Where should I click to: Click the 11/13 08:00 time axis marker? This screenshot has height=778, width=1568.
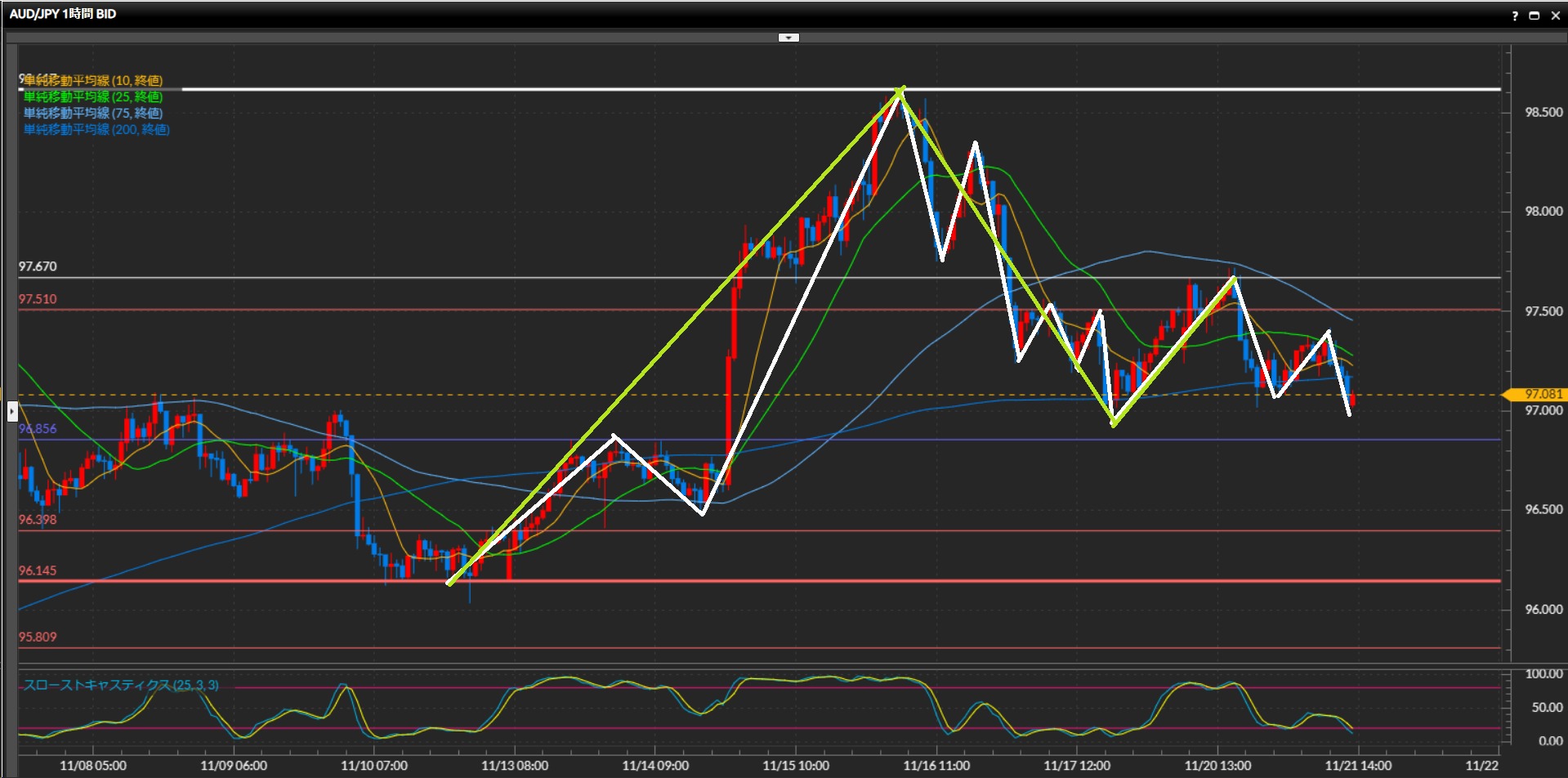point(515,766)
